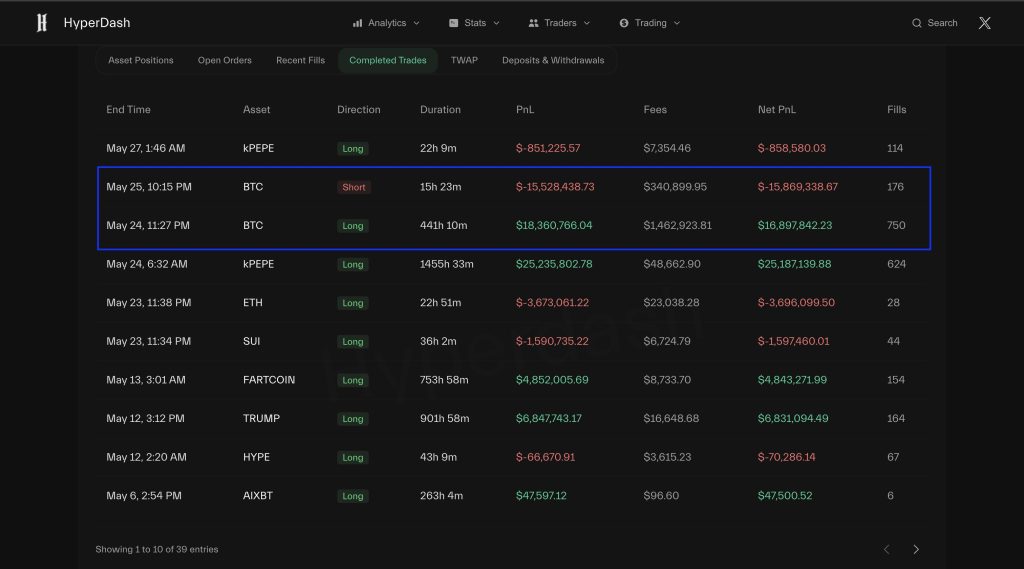Click Net PnL value $47,500.52
This screenshot has height=569, width=1024.
[785, 495]
